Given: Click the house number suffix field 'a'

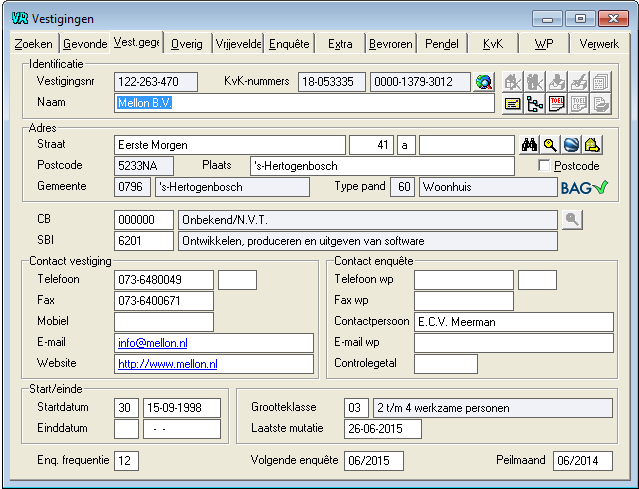Looking at the screenshot, I should 406,145.
